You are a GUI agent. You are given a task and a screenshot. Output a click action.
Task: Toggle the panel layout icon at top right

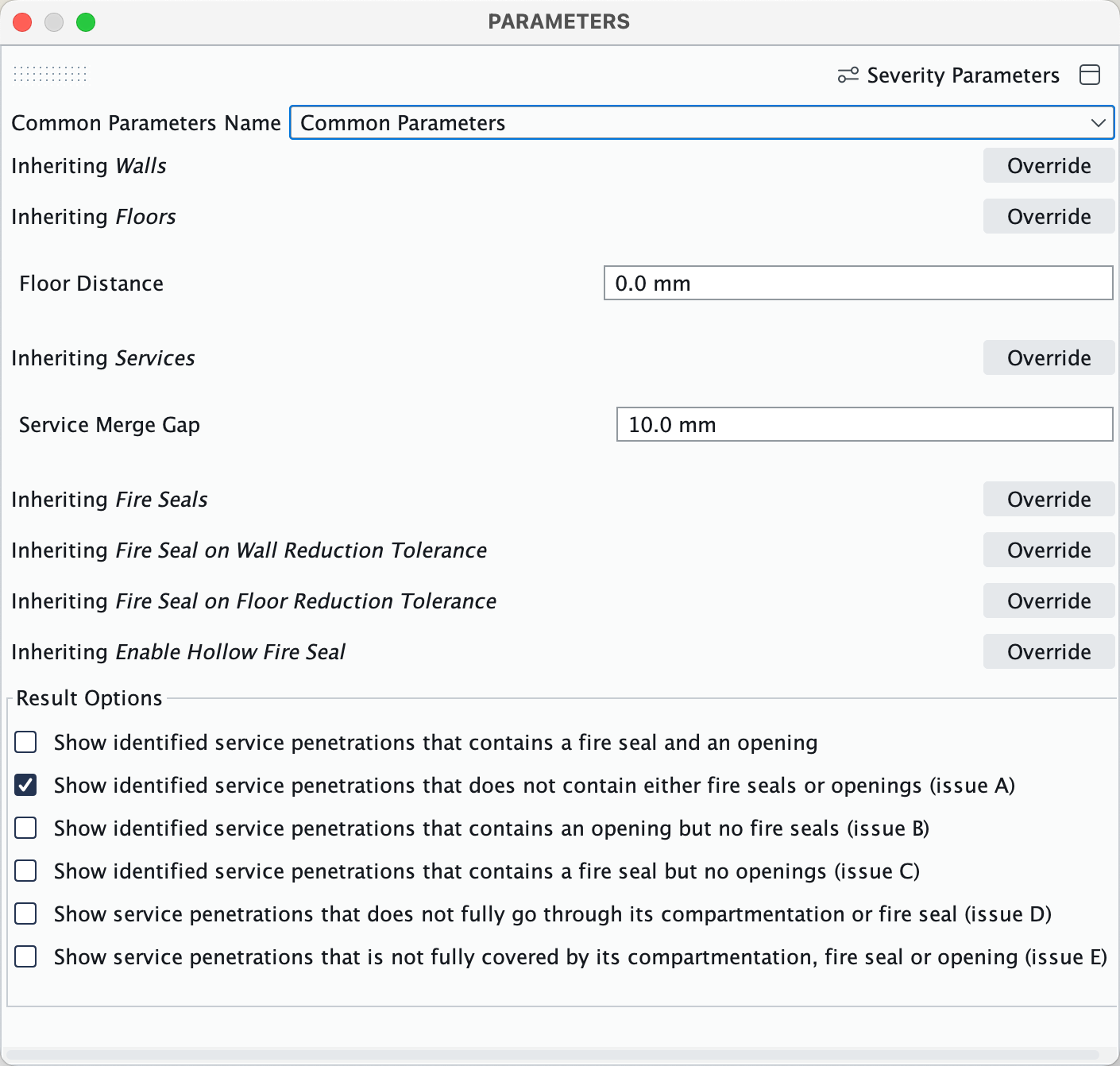pyautogui.click(x=1091, y=75)
